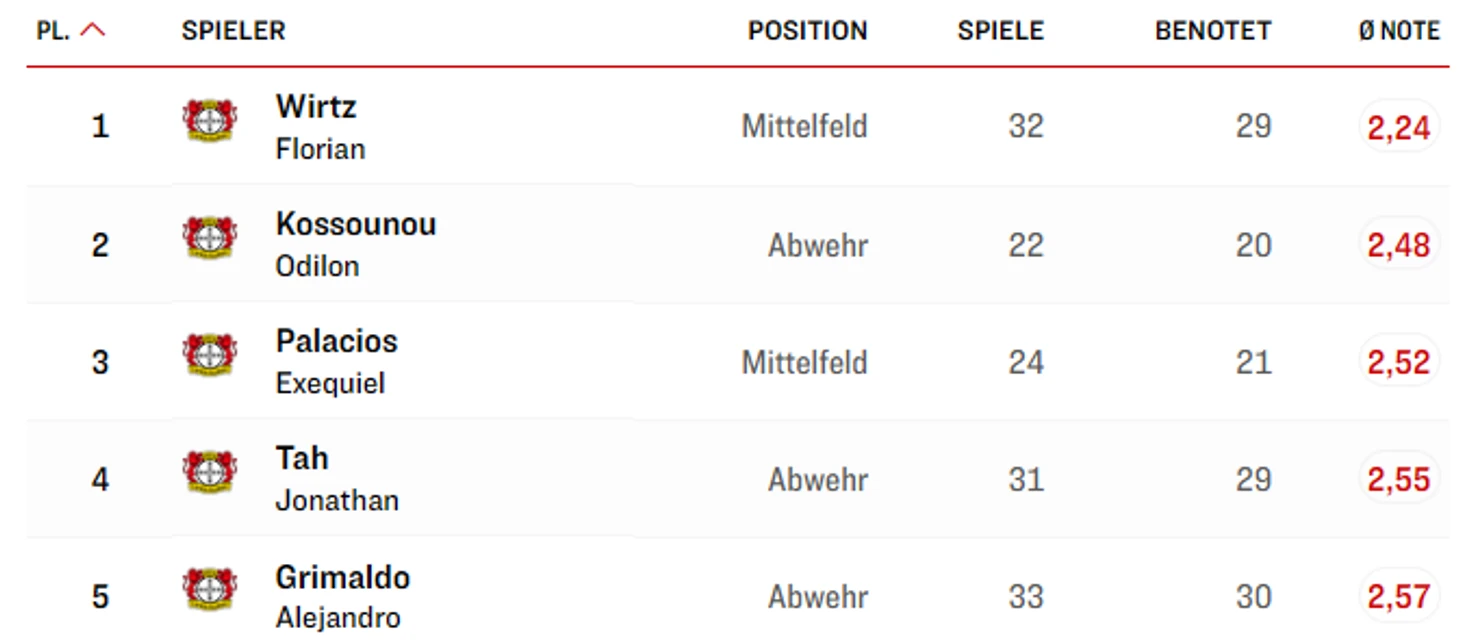Sort by the SPIELER column header
The image size is (1460, 642).
[233, 31]
